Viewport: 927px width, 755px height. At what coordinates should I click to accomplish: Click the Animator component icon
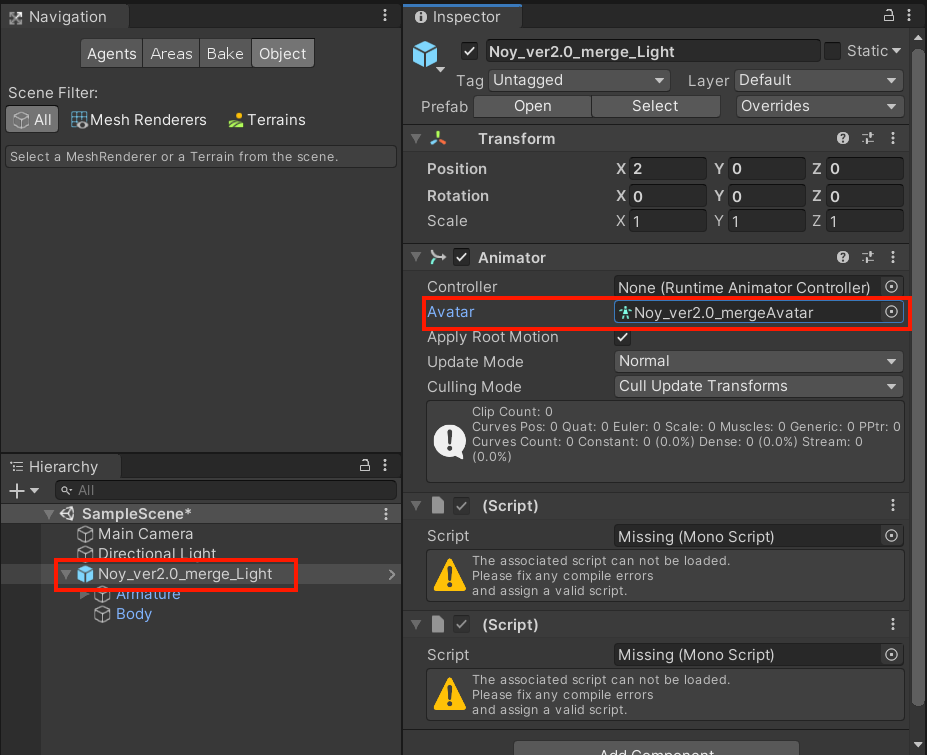[x=437, y=257]
